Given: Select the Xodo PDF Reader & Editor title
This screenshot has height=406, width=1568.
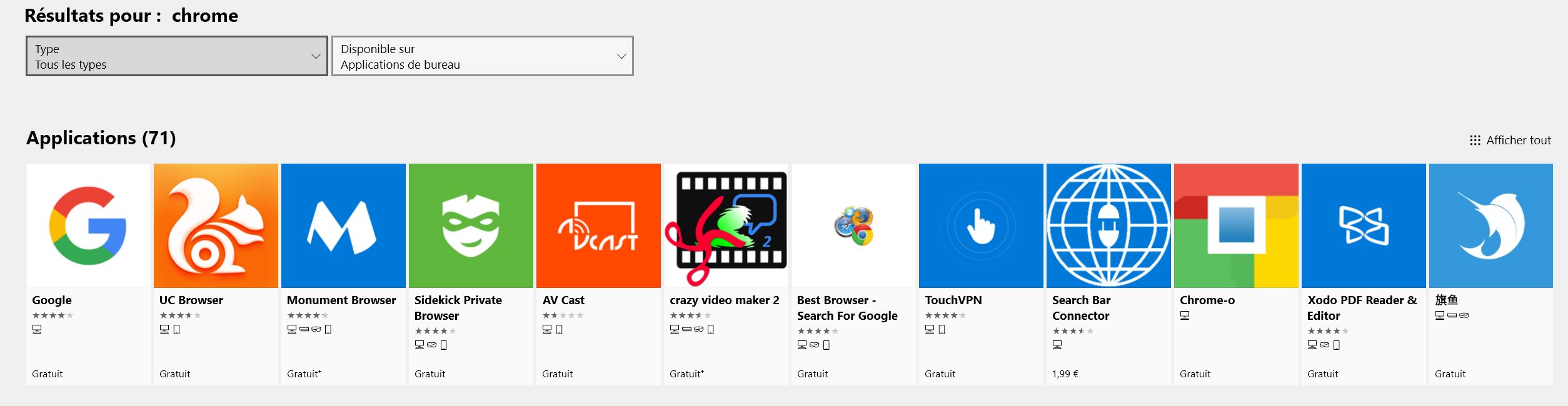Looking at the screenshot, I should [1362, 308].
